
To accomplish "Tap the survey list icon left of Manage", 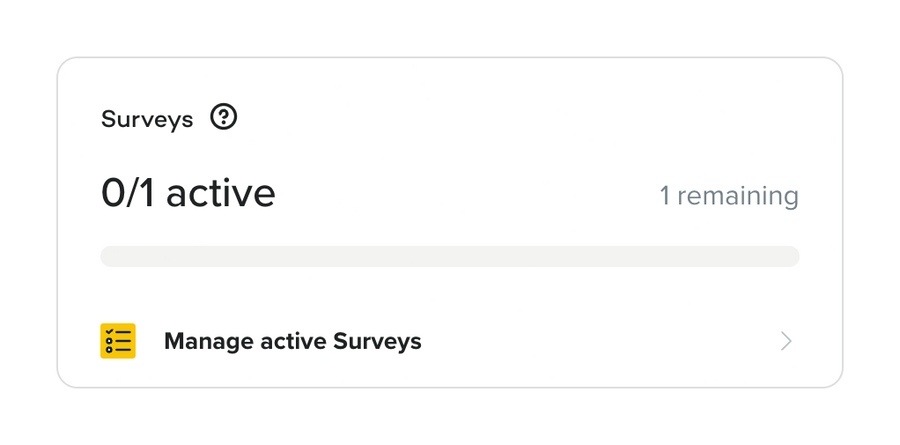I will (x=118, y=341).
